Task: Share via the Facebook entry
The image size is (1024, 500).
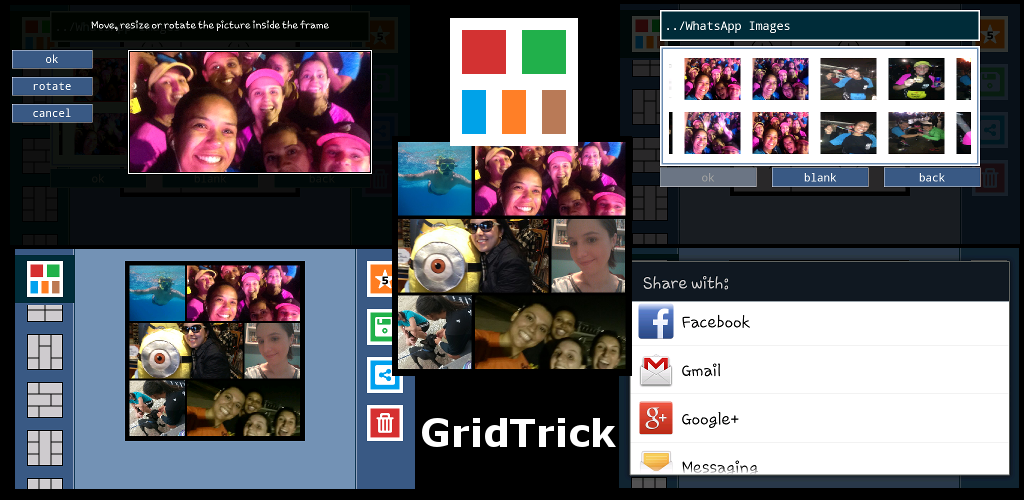Action: [820, 322]
